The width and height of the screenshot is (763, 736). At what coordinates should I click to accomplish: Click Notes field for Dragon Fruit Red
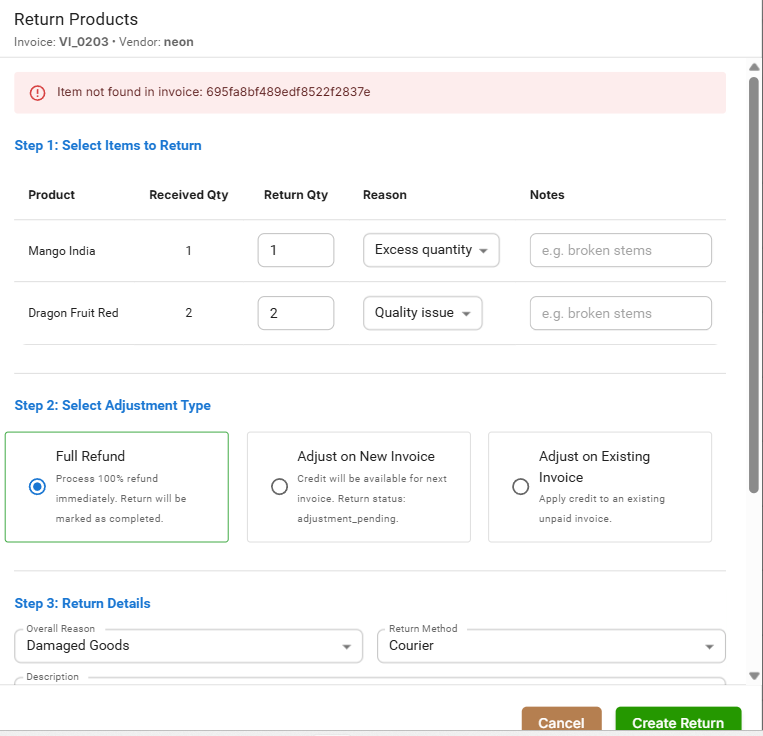click(620, 313)
